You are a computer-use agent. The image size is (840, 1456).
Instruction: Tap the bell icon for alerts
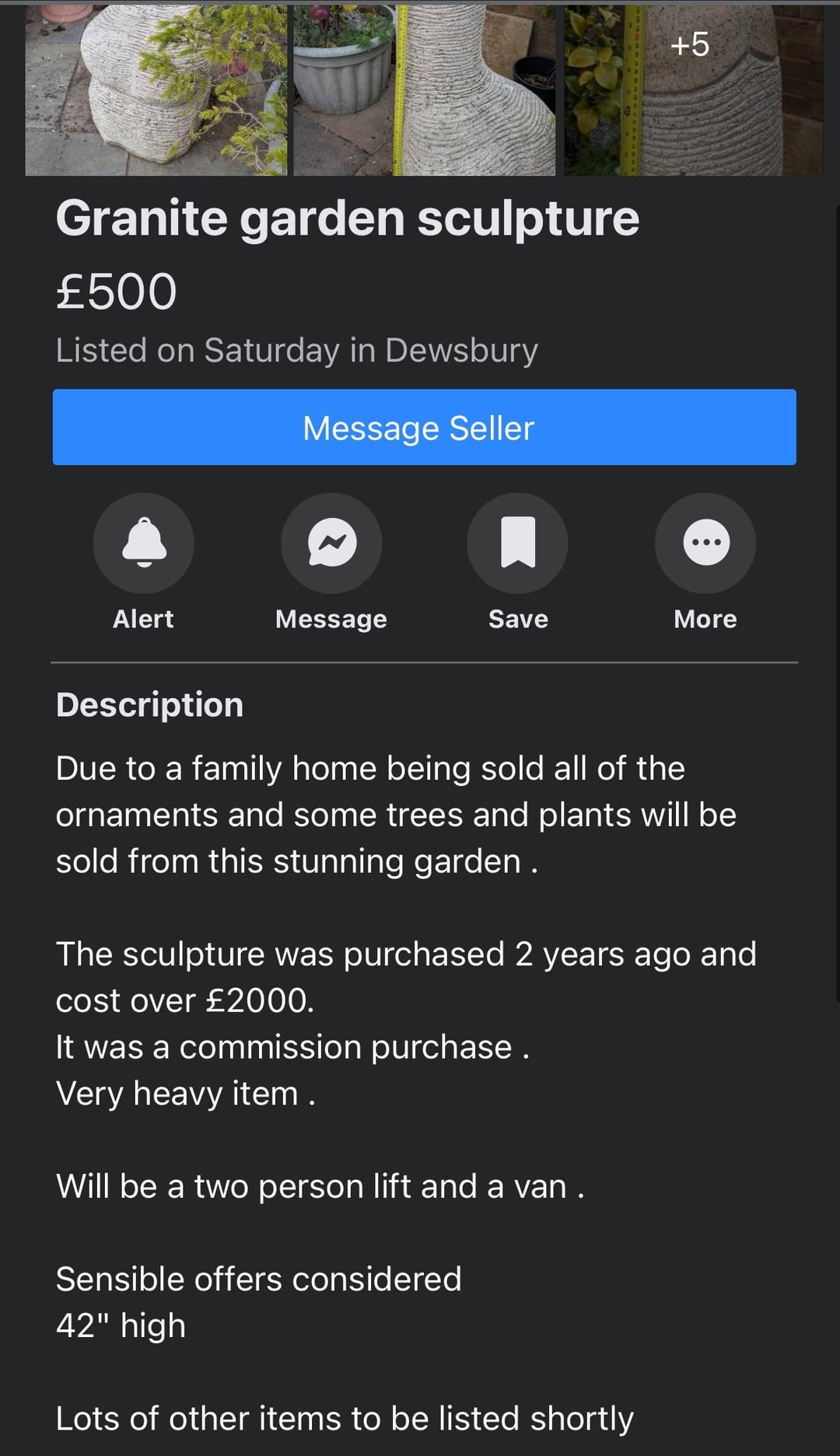[144, 543]
